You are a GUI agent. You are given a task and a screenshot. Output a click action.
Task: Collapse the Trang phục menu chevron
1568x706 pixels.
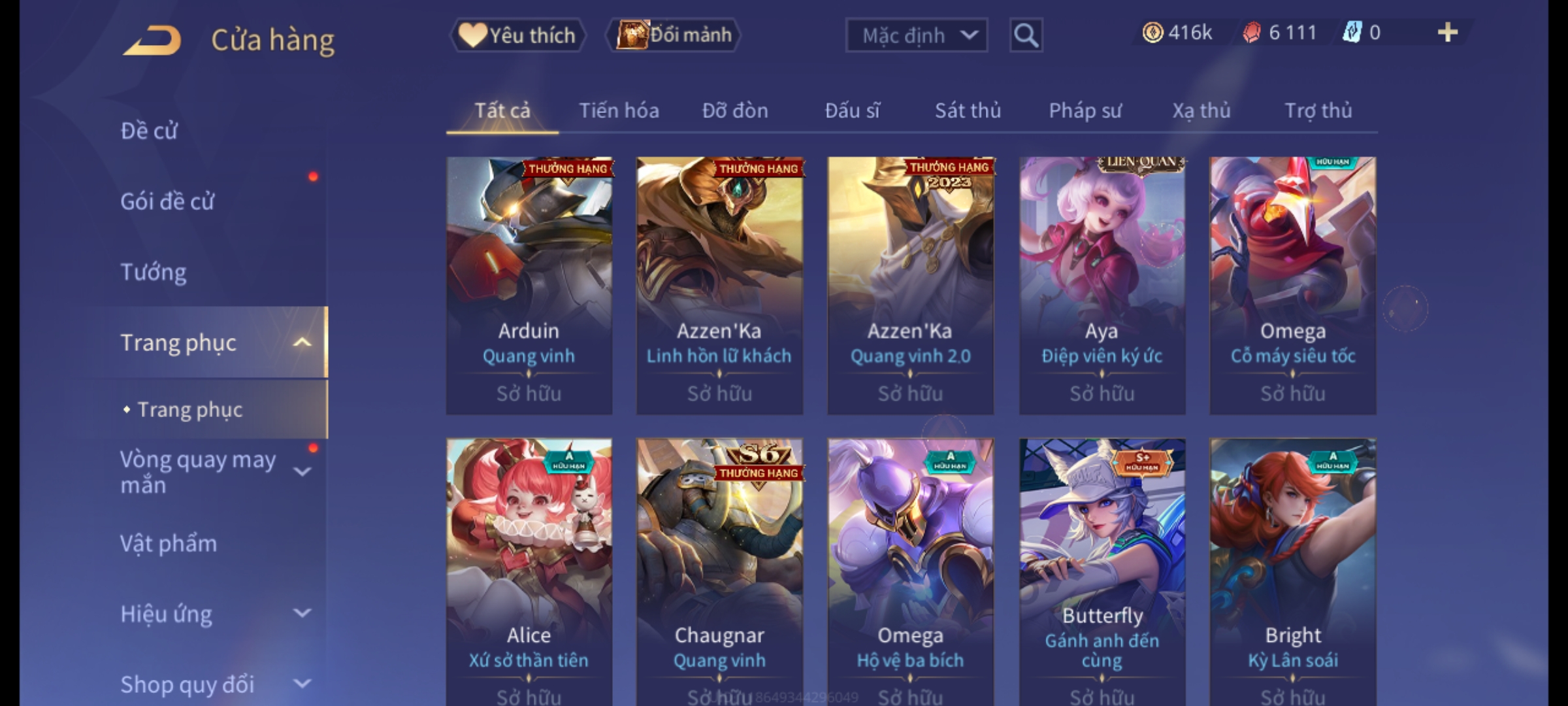click(302, 343)
